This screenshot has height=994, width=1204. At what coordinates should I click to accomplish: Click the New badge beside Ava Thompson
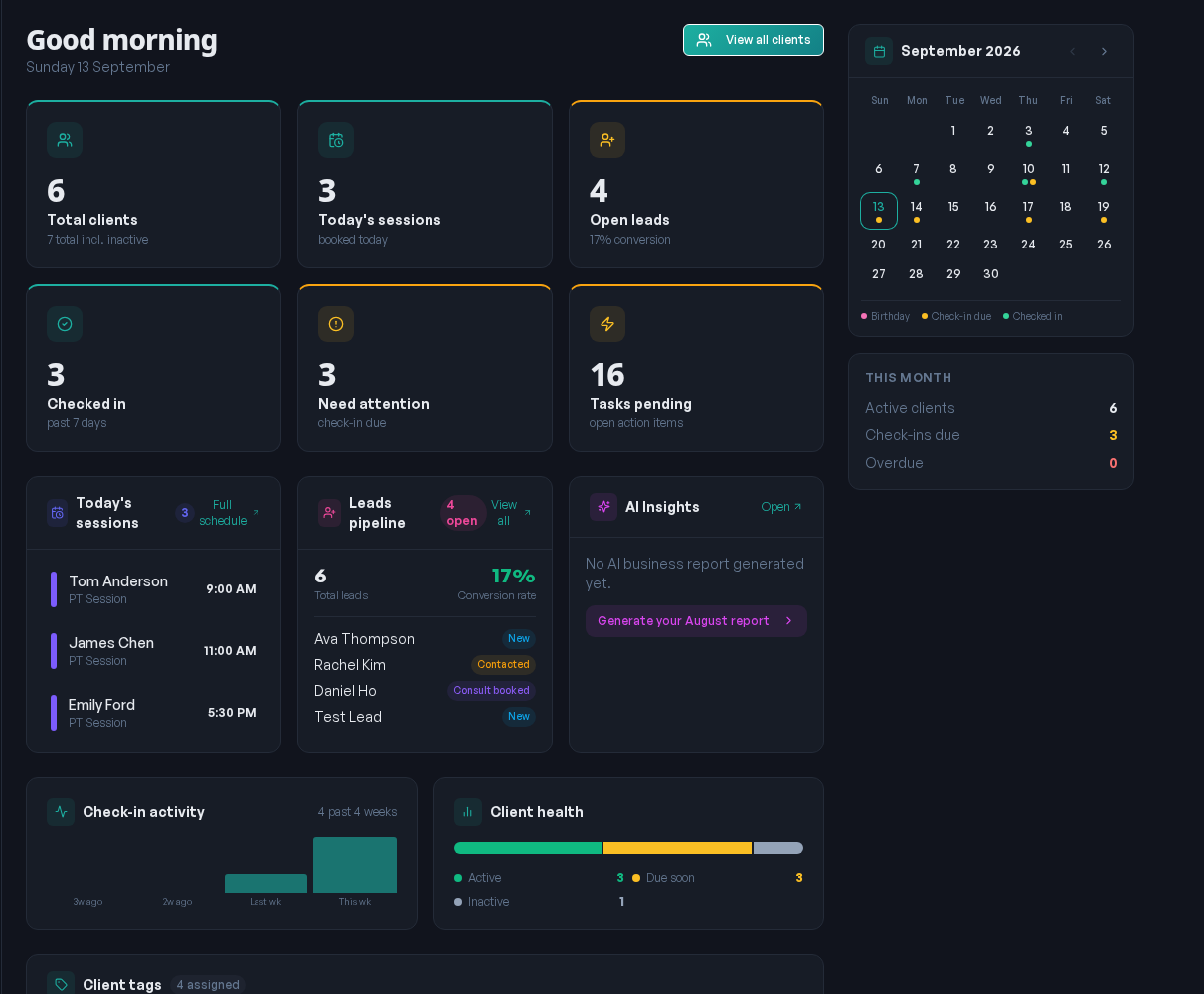point(519,639)
